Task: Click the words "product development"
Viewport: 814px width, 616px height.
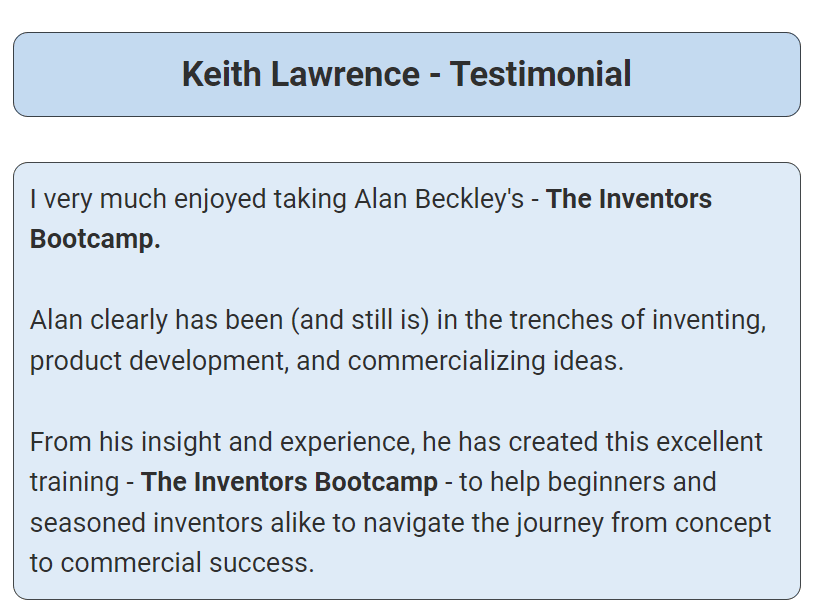Action: pos(158,361)
